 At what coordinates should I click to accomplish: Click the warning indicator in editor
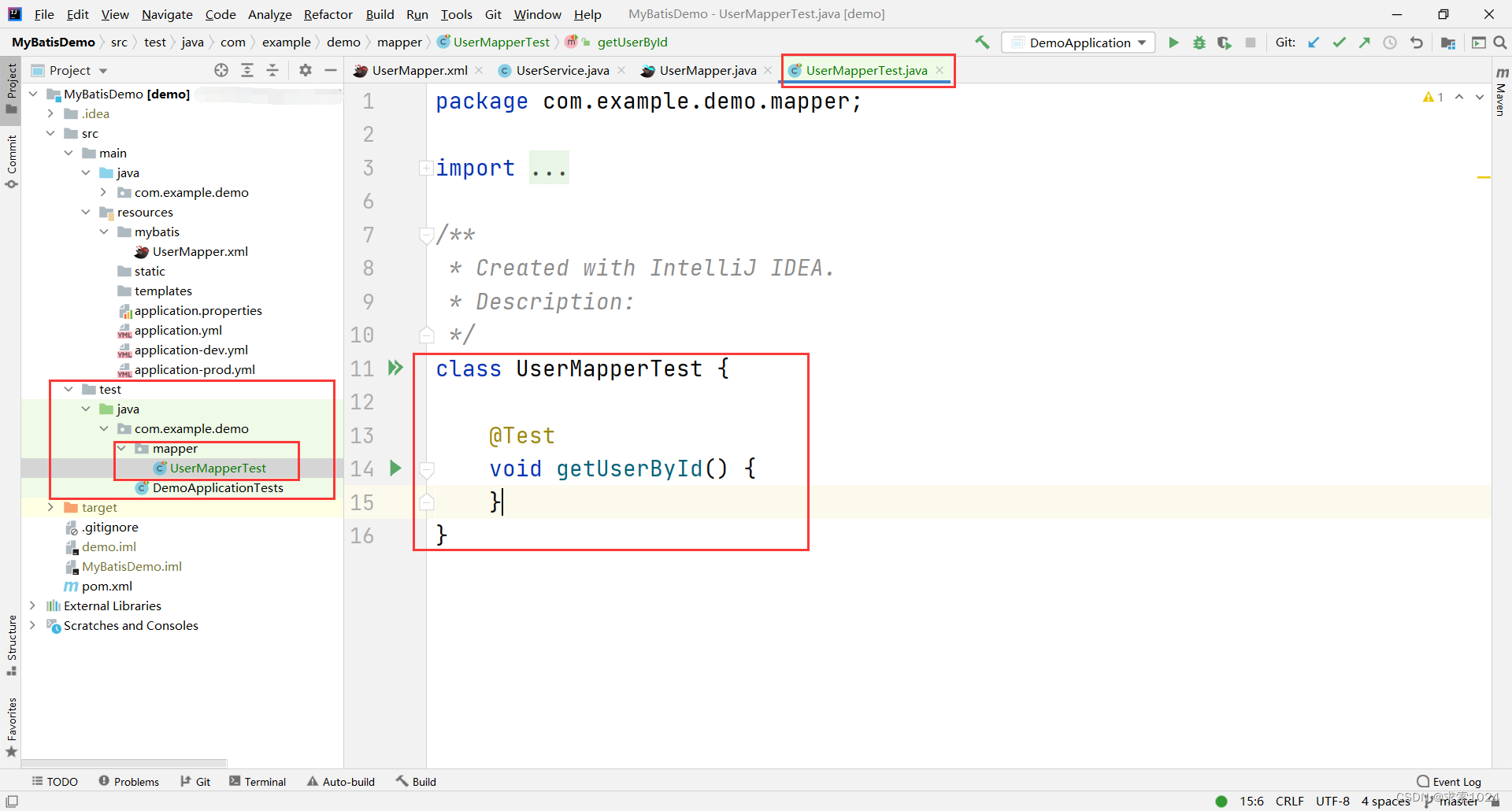1433,97
